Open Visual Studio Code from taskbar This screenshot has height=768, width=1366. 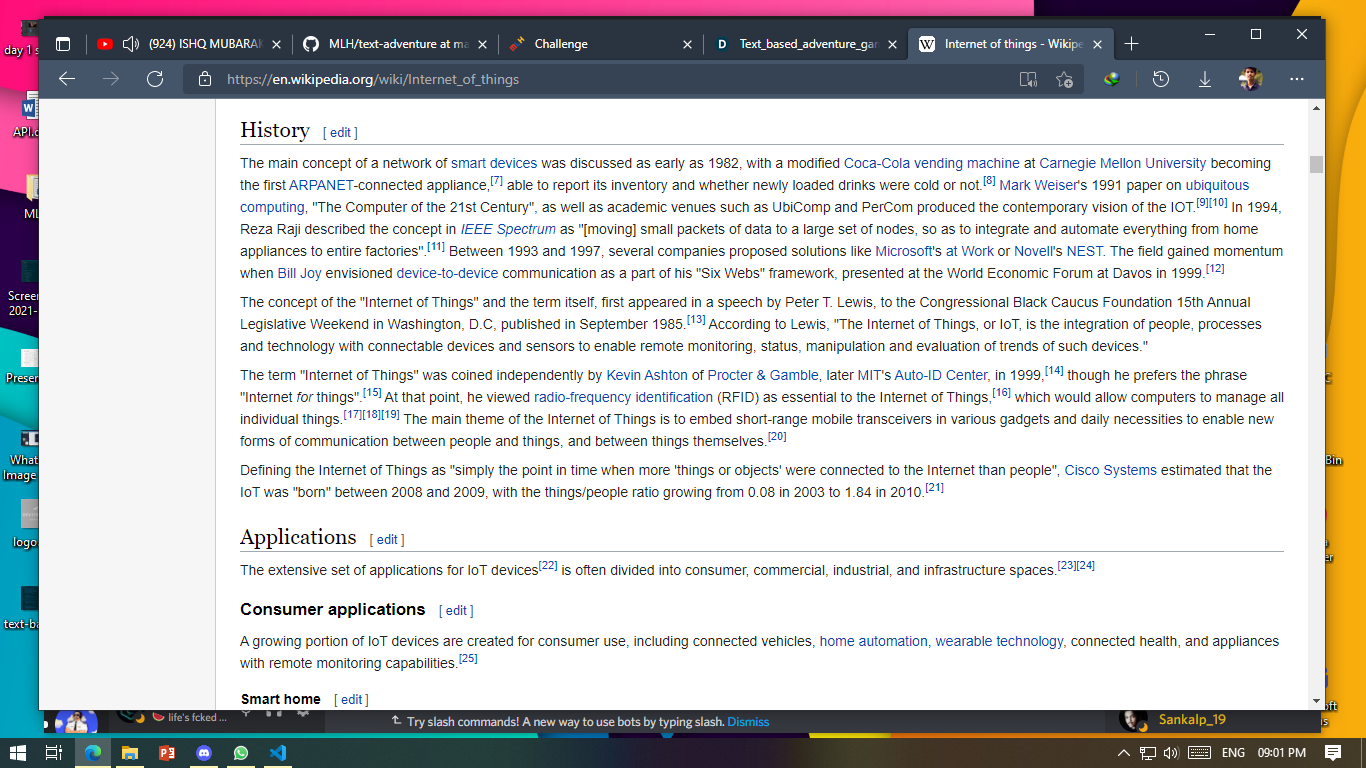pos(278,752)
